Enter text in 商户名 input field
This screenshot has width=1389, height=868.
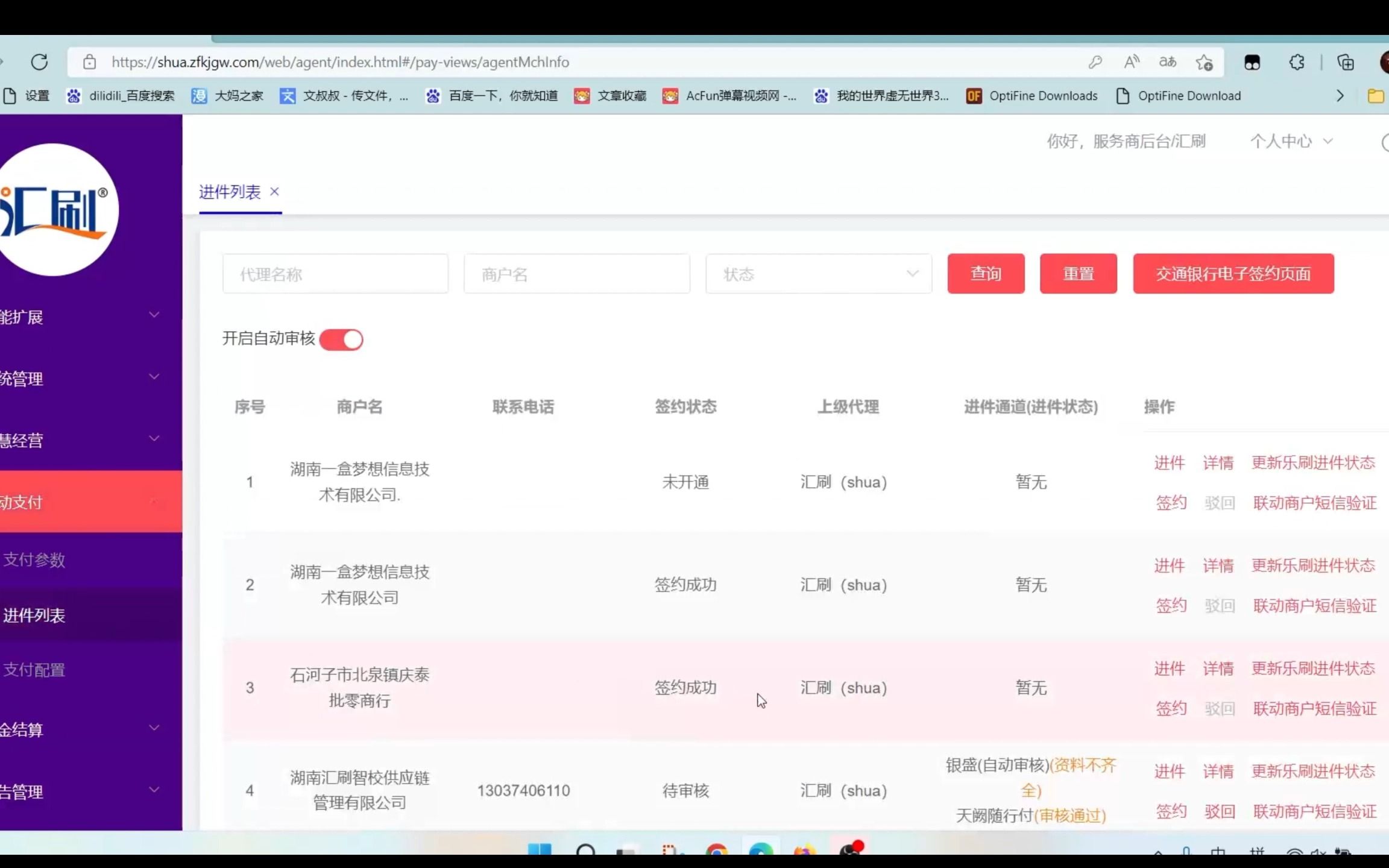coord(577,274)
